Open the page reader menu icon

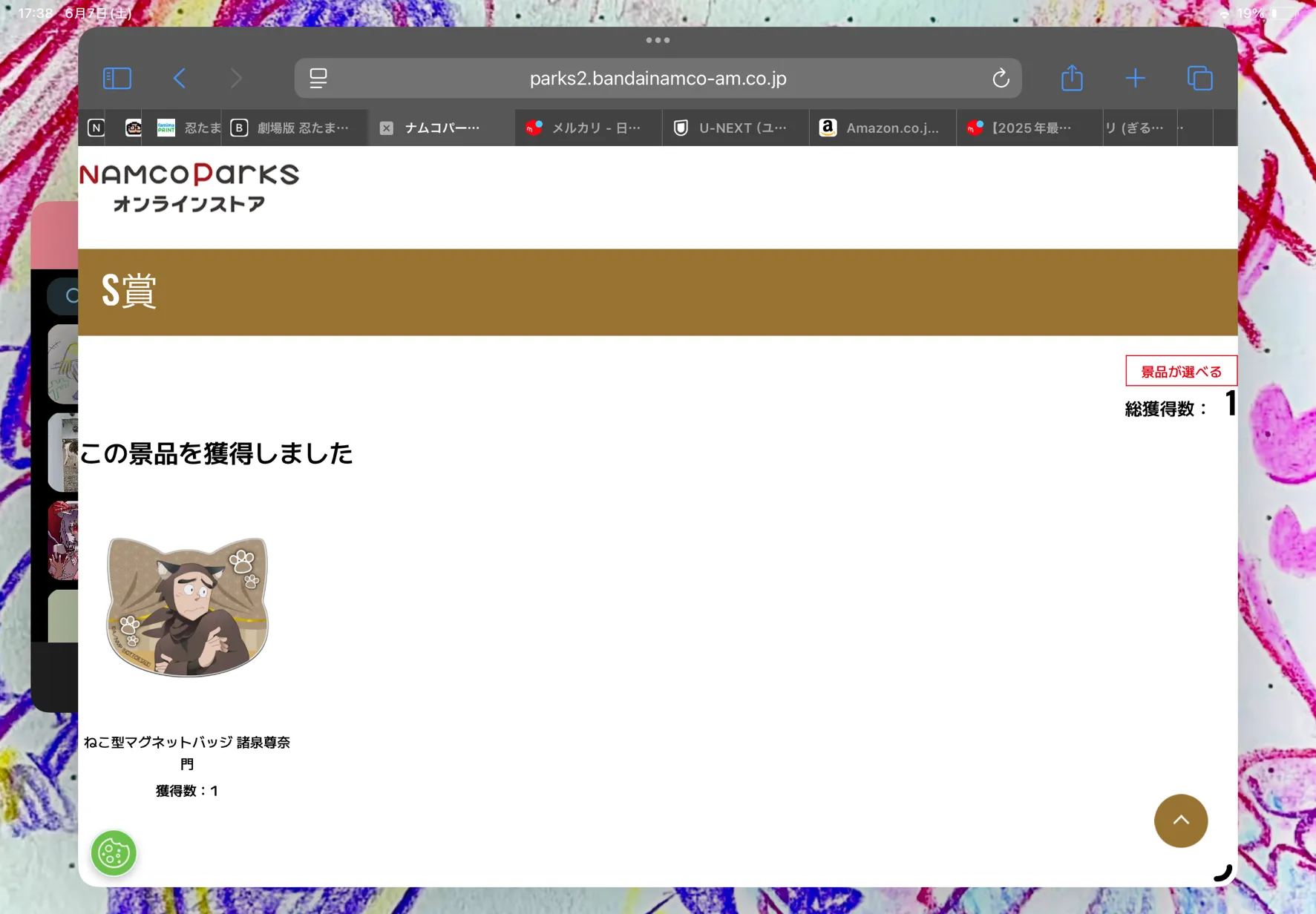(318, 78)
